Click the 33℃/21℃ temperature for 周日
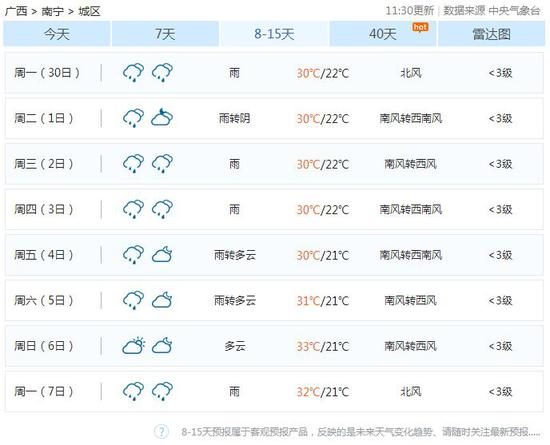Image resolution: width=550 pixels, height=445 pixels. [x=323, y=346]
